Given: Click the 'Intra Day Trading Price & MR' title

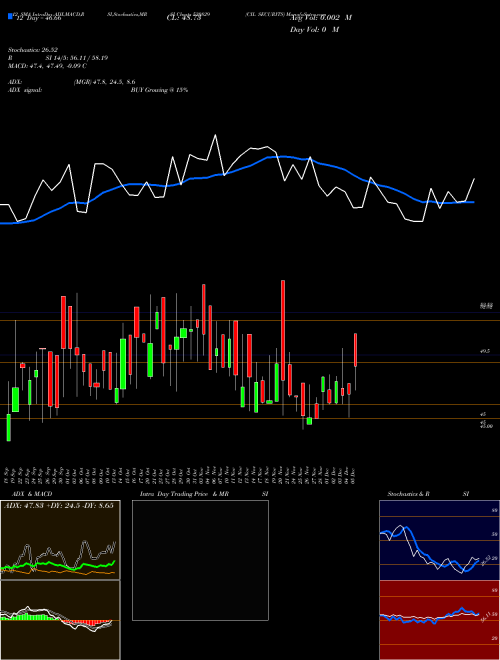Looking at the screenshot, I should 184,494.
